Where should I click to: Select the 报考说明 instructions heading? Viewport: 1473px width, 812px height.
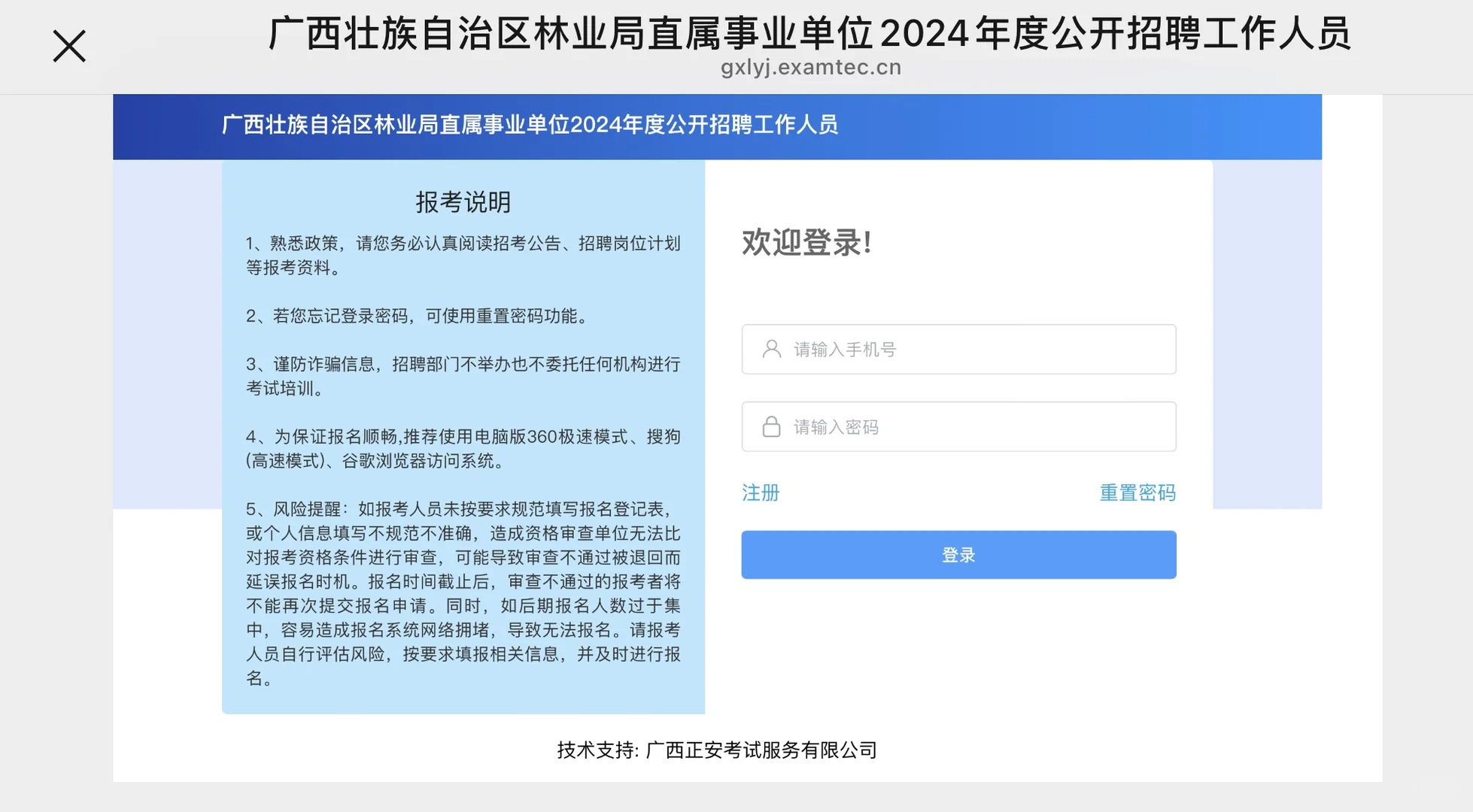(x=463, y=201)
